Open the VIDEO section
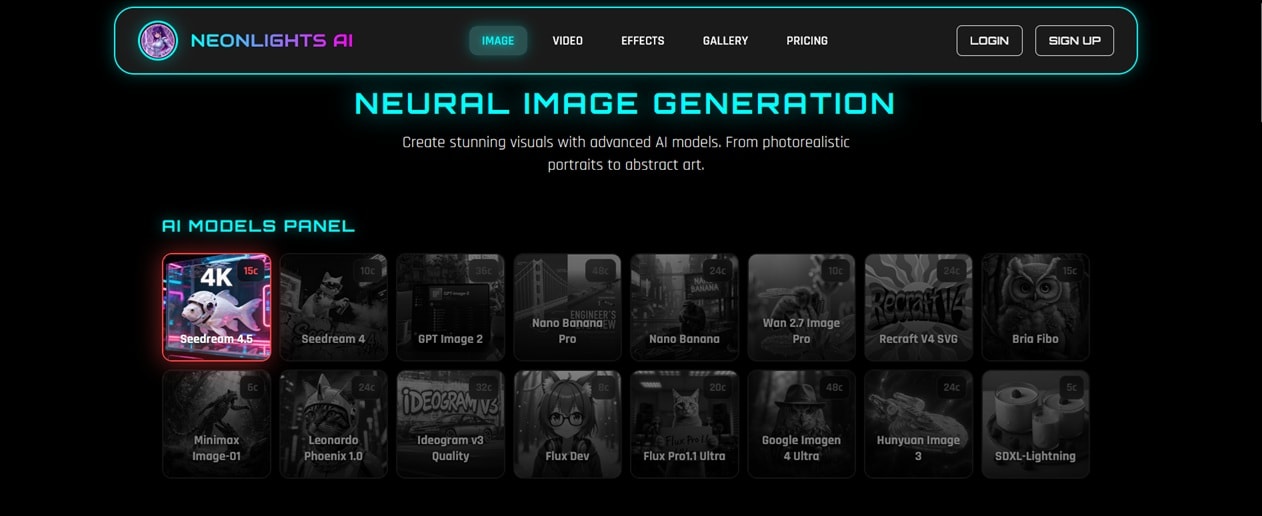 pyautogui.click(x=567, y=41)
